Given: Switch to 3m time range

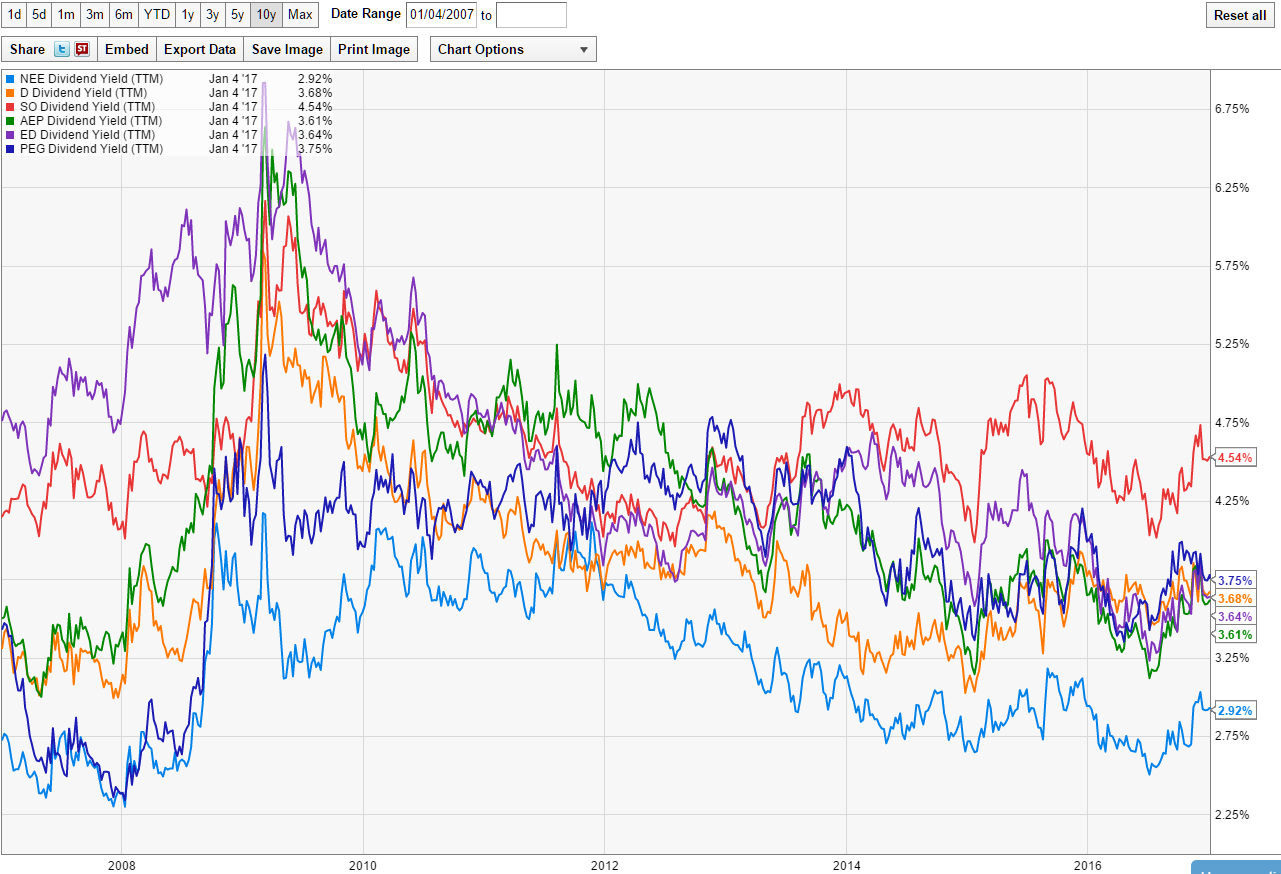Looking at the screenshot, I should [94, 15].
